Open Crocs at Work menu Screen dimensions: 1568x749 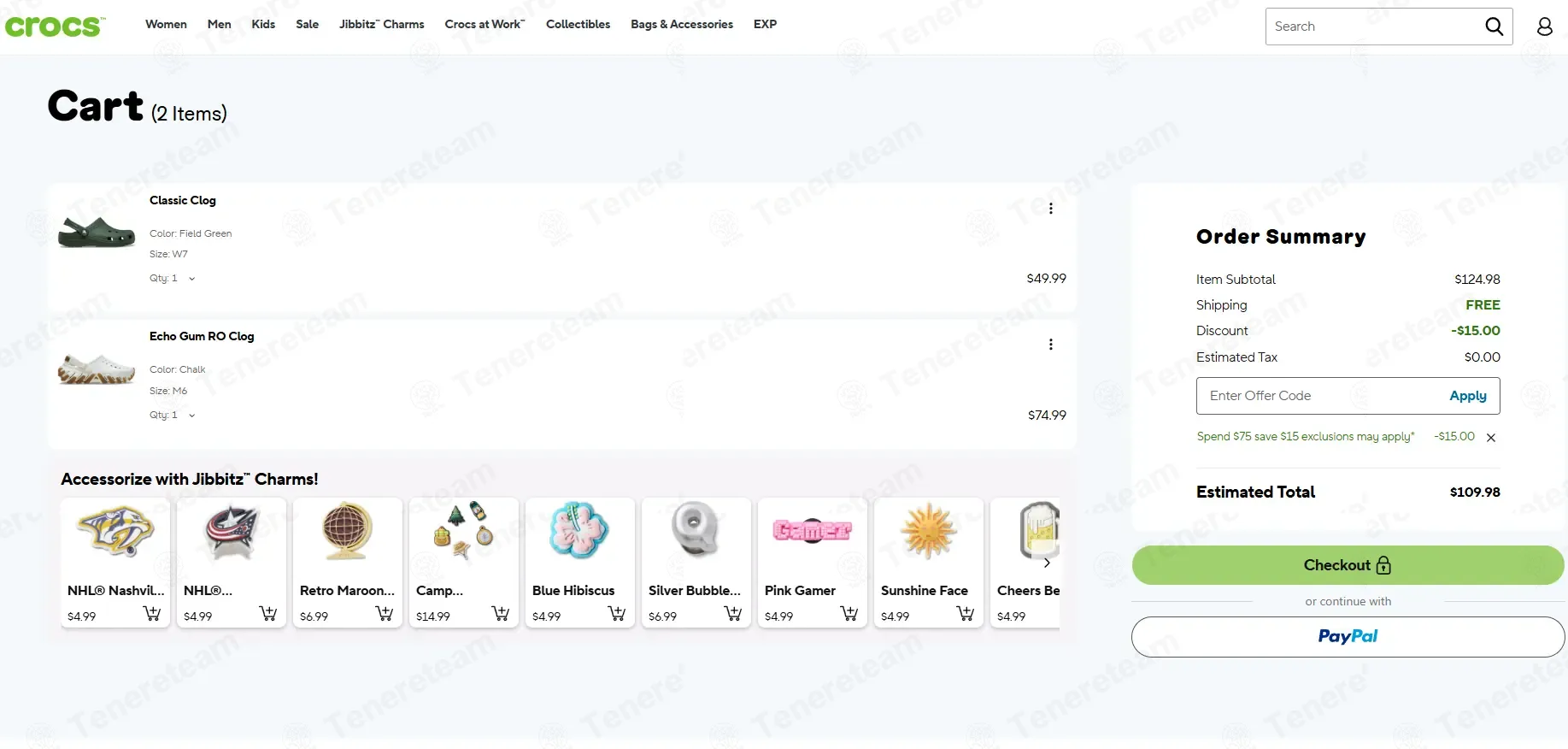coord(484,24)
